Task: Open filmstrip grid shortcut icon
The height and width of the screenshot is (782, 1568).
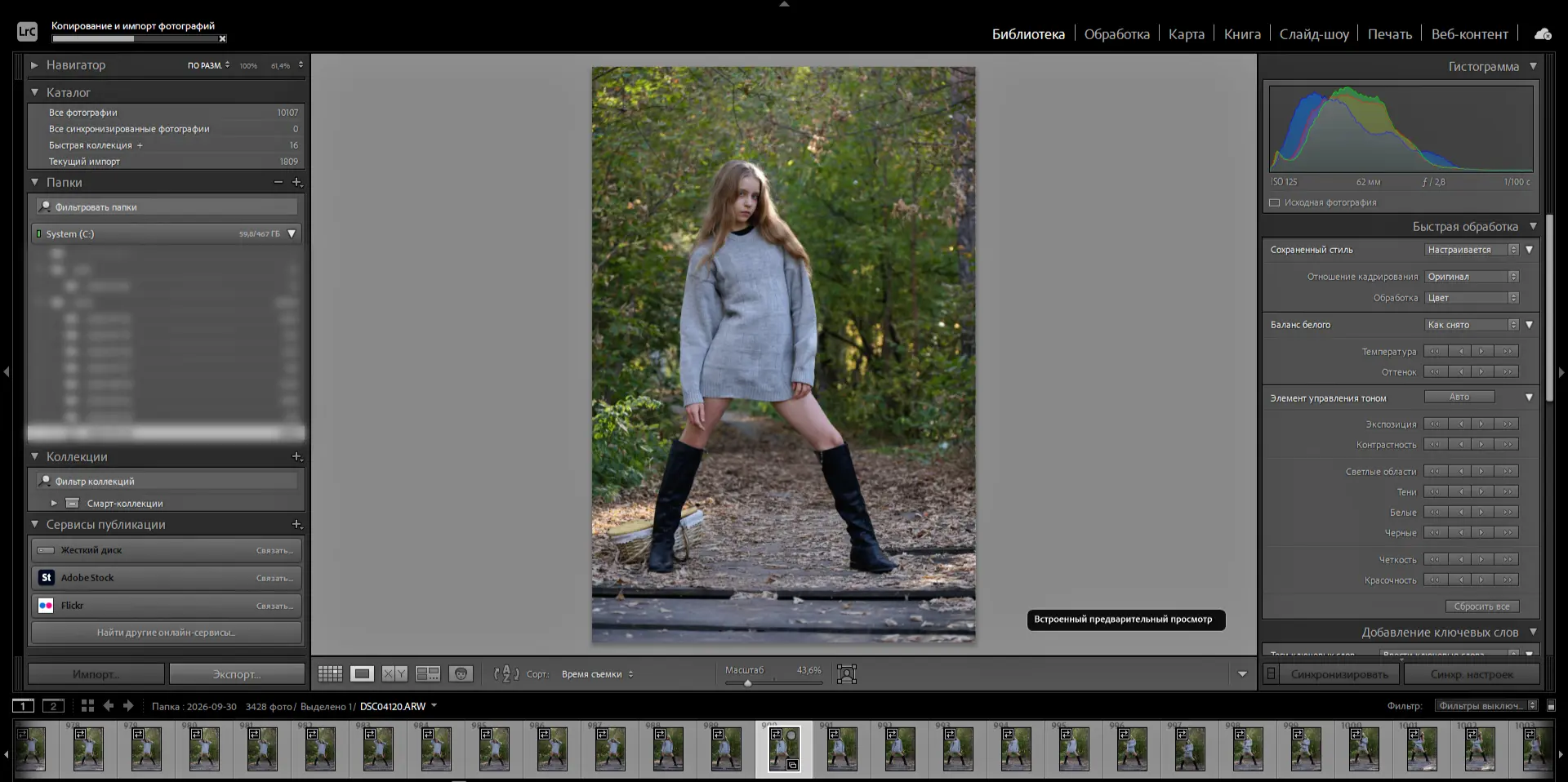Action: click(87, 706)
